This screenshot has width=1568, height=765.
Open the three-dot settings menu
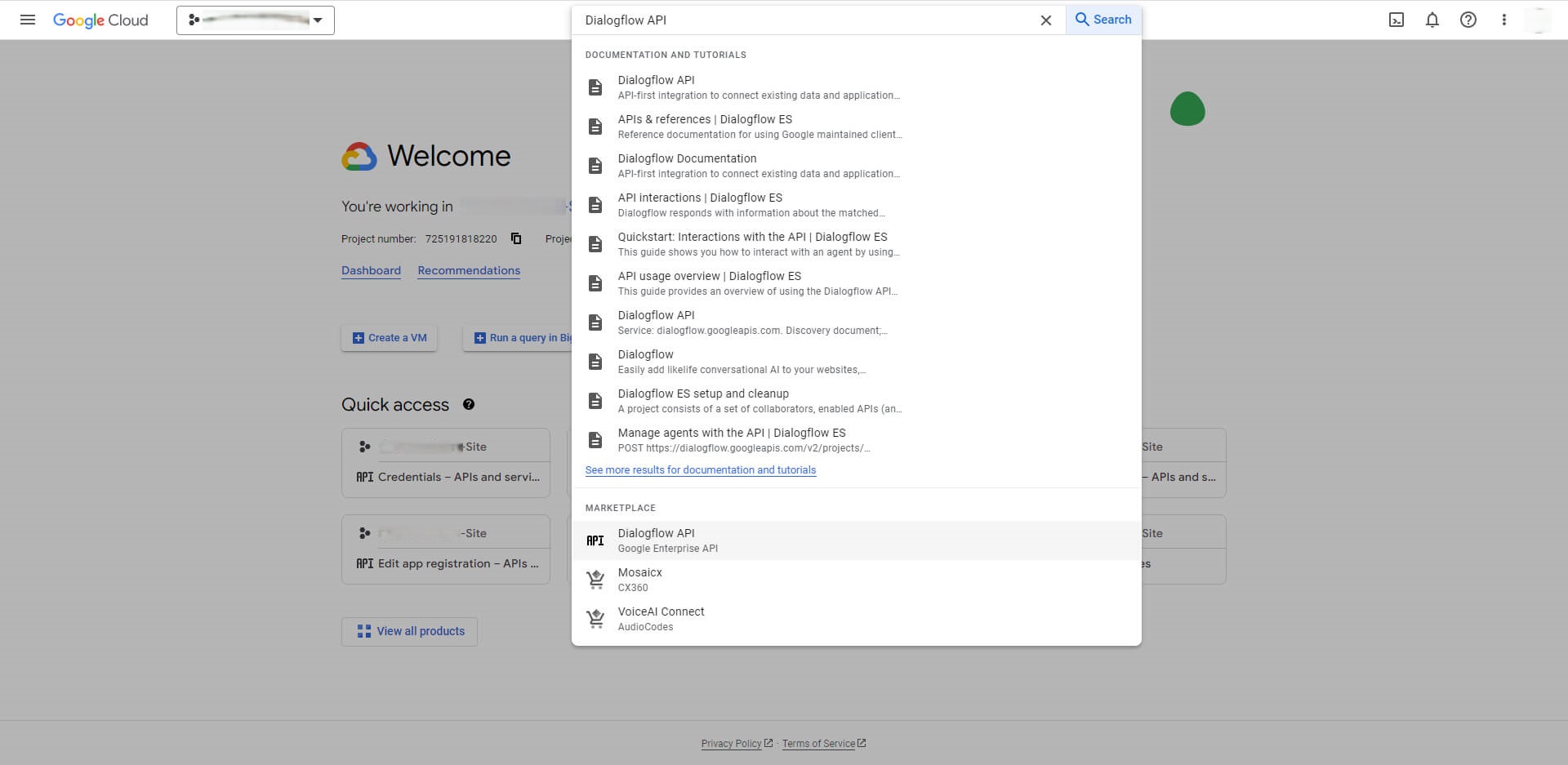[1504, 20]
